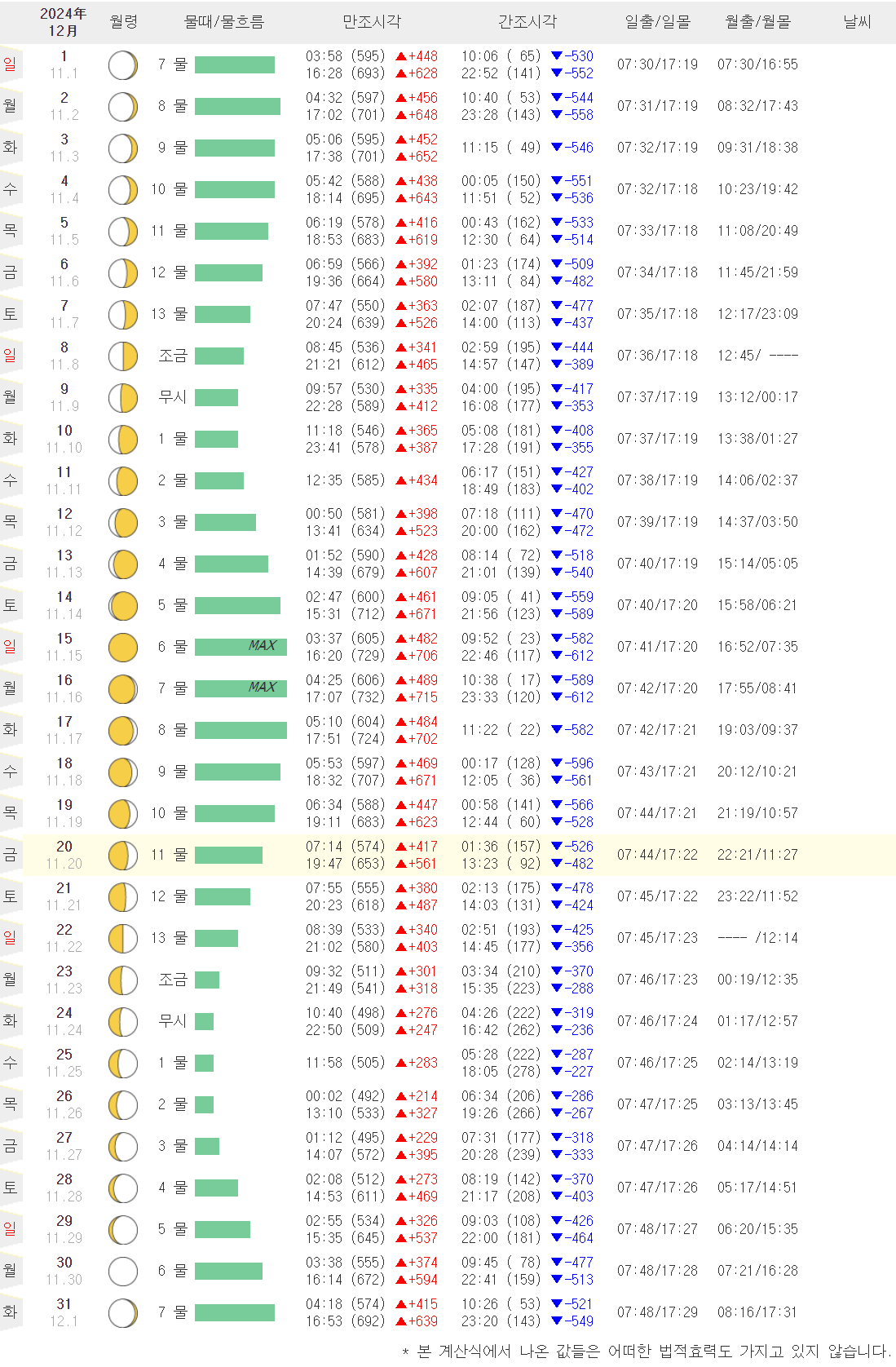The height and width of the screenshot is (1367, 896).
Task: Click the new moon icon for December 30
Action: pos(123,1272)
